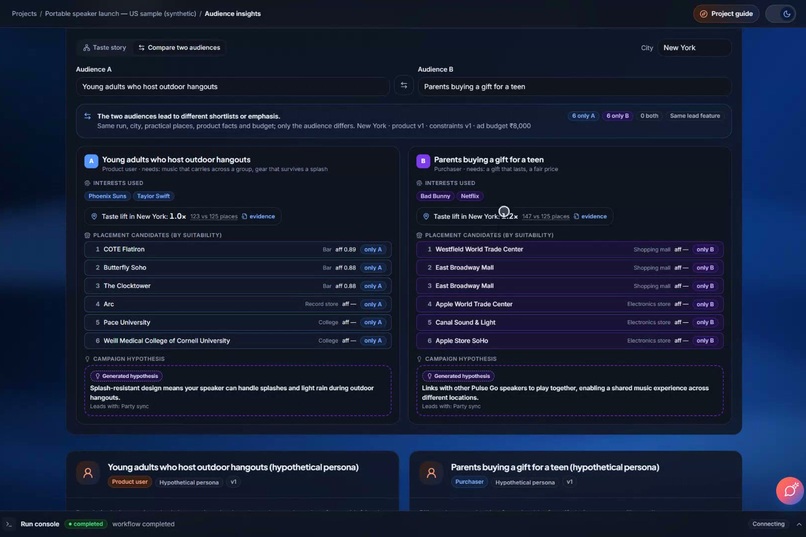Screen dimensions: 806x537
Task: Toggle the dark mode moon switch
Action: 780,14
